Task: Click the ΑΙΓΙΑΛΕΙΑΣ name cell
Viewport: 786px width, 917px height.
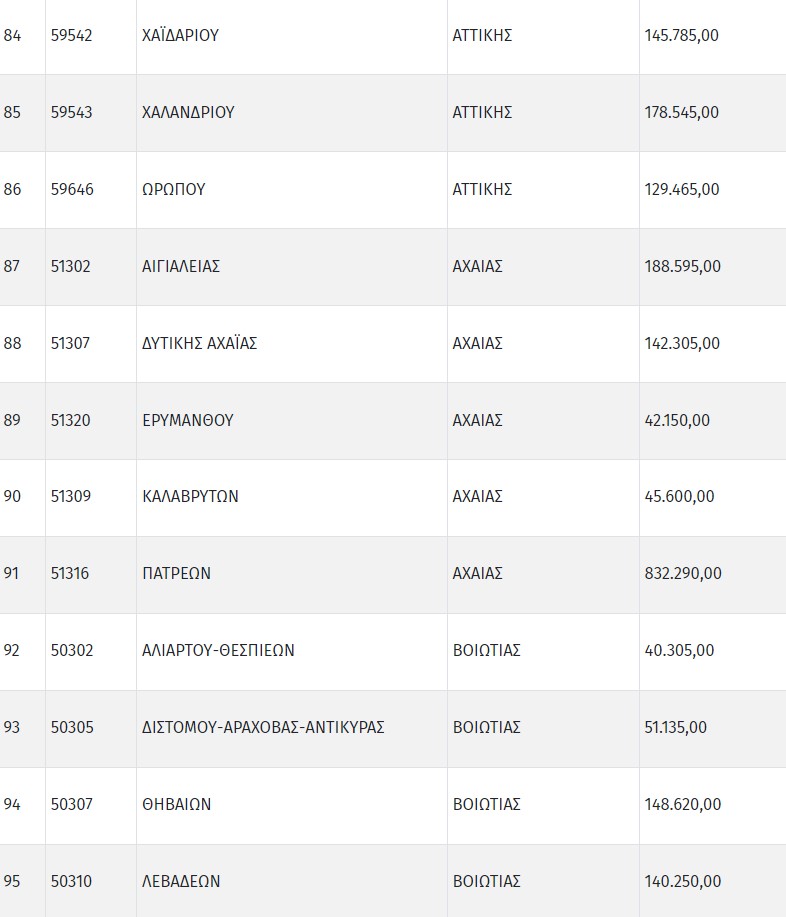Action: [181, 266]
